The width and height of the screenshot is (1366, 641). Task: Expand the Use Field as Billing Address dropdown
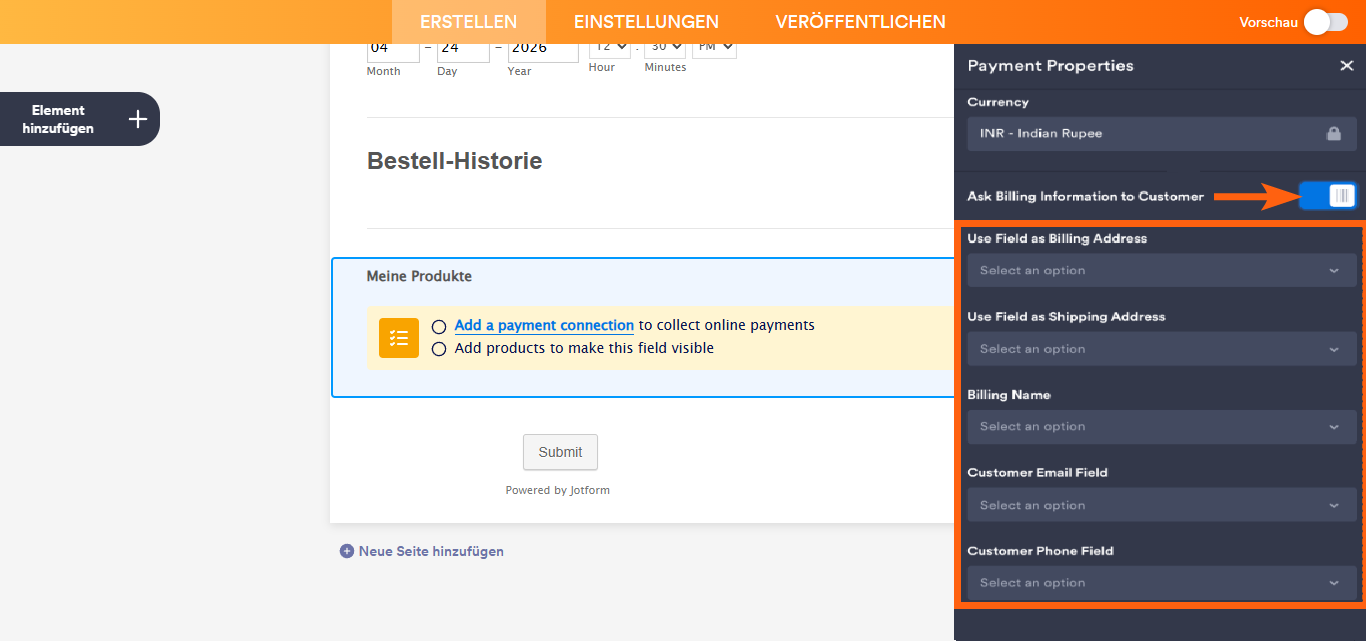[x=1161, y=270]
